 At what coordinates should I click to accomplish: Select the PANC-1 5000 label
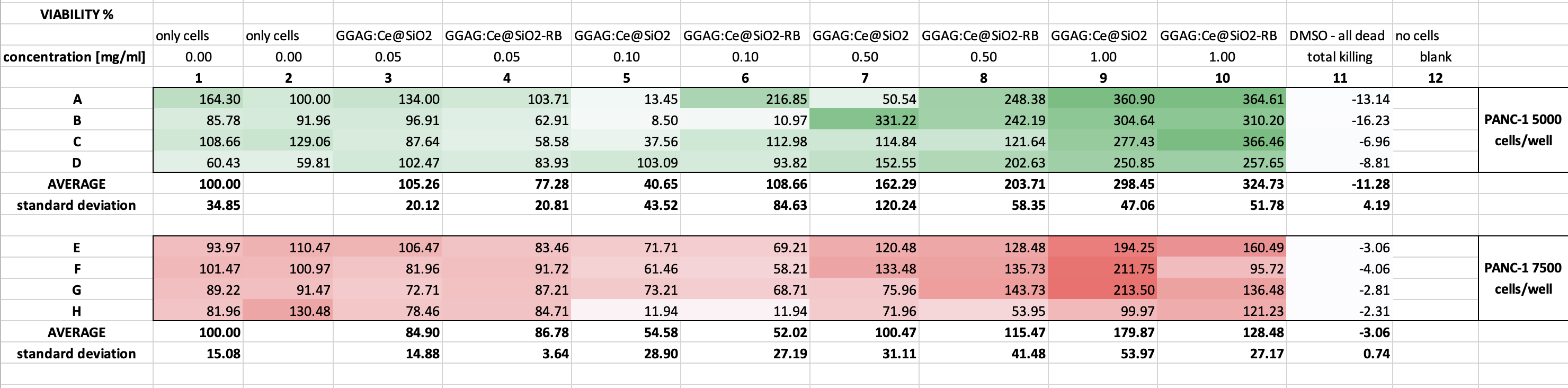(x=1522, y=119)
